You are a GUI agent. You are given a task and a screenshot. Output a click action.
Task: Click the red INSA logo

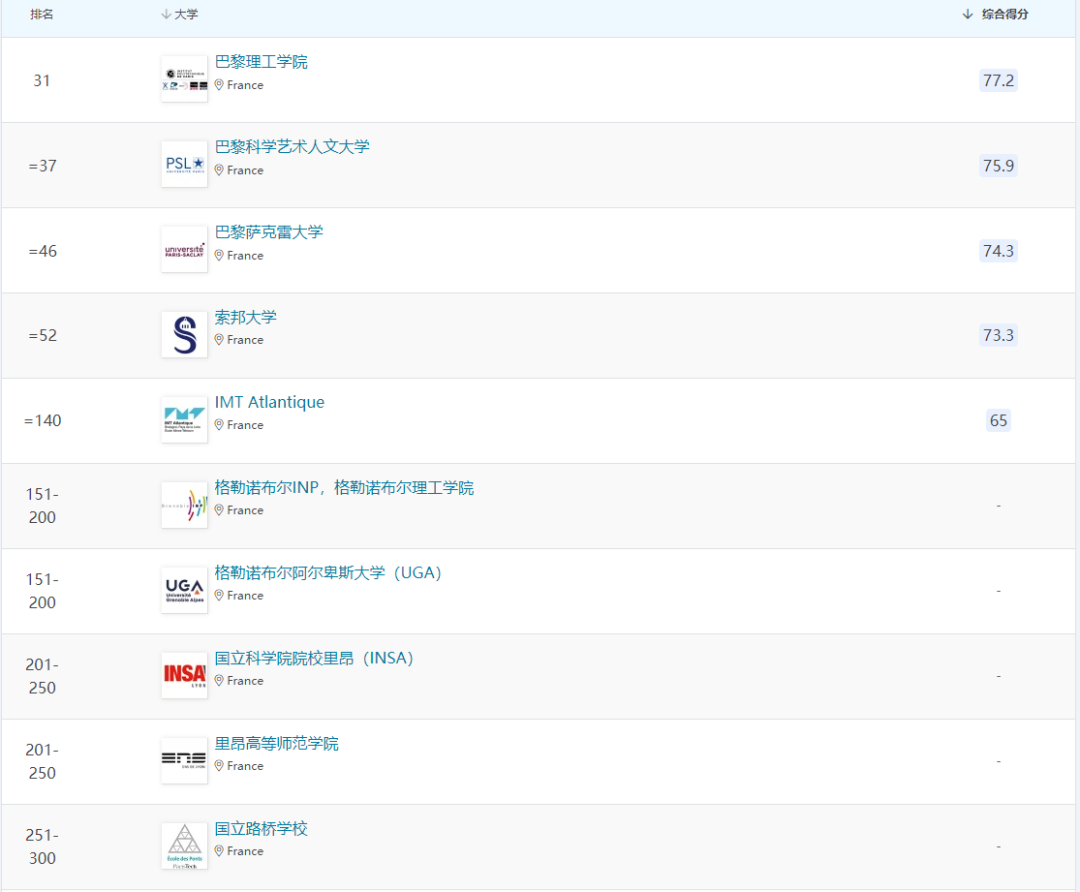184,675
